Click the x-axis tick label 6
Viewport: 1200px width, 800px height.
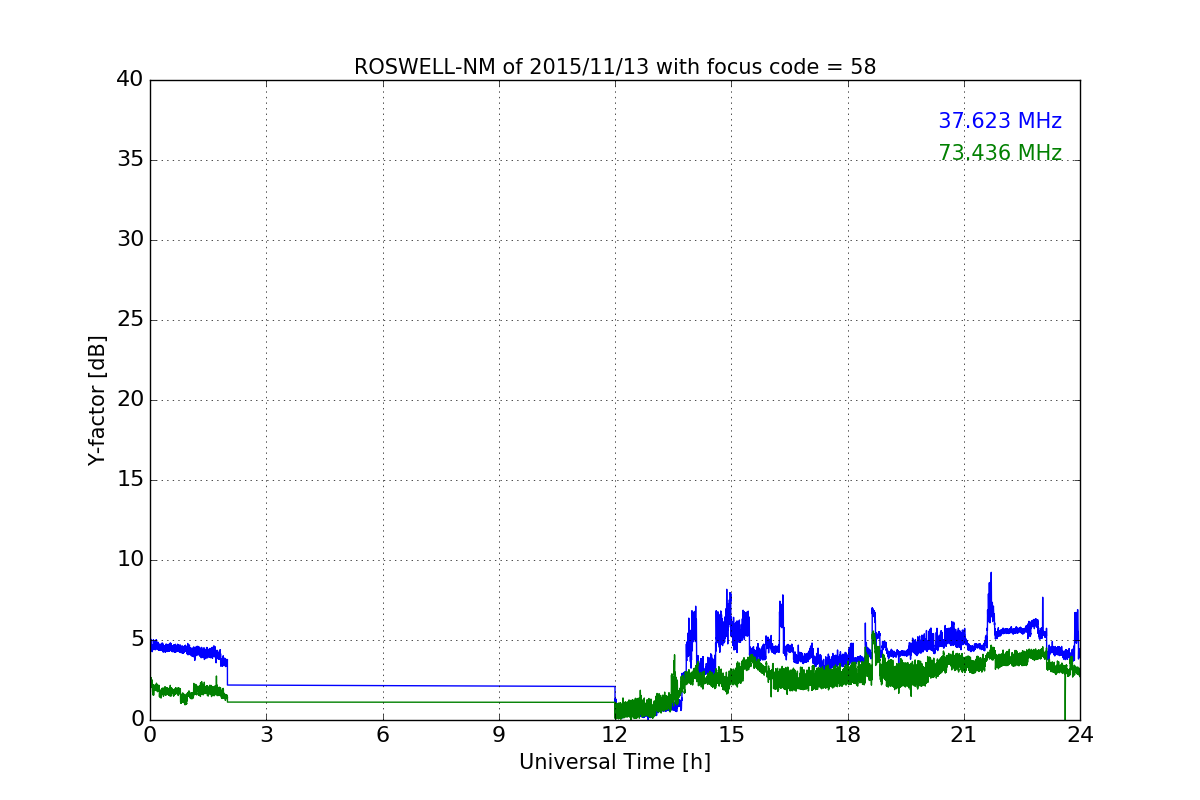pyautogui.click(x=383, y=735)
